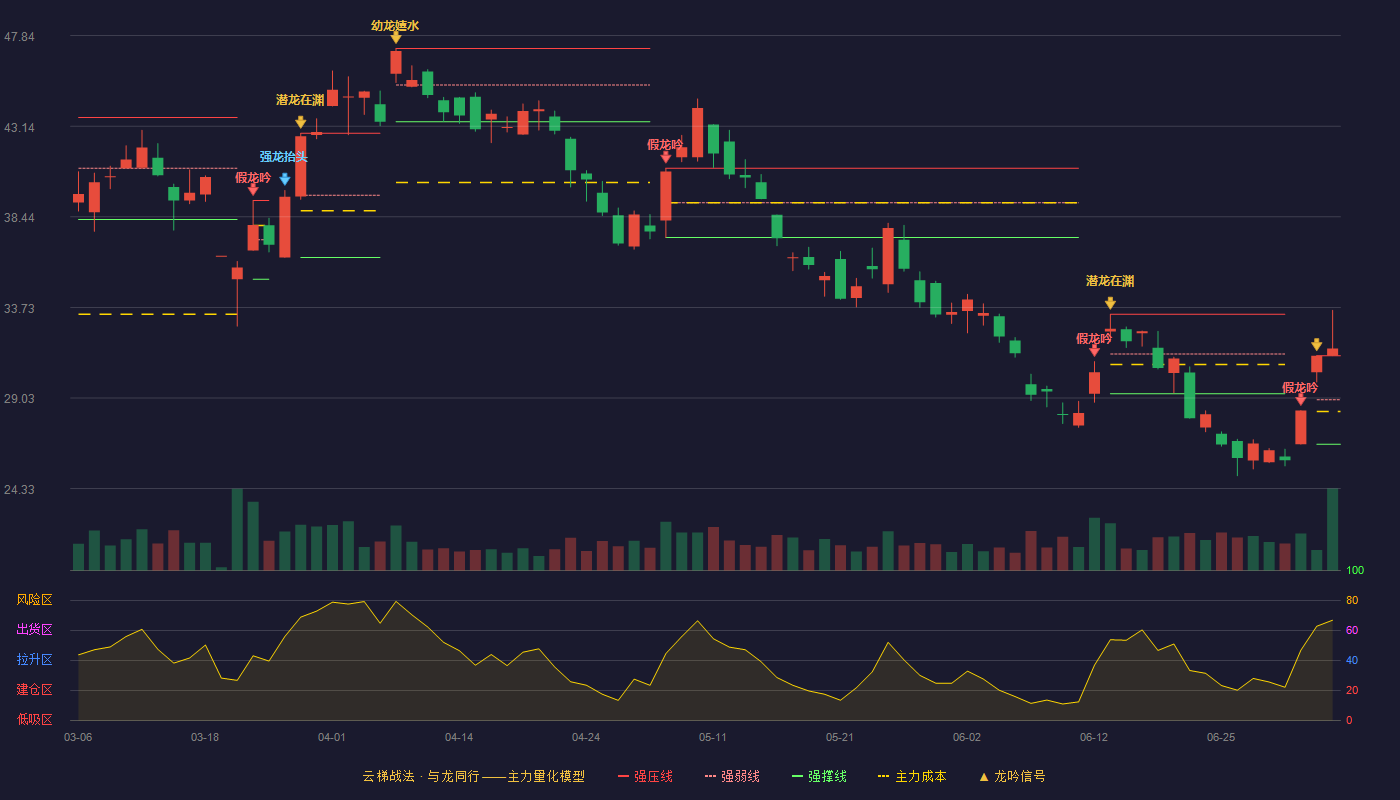Toggle the 强弱线 legend entry
This screenshot has height=800, width=1400.
click(x=732, y=776)
